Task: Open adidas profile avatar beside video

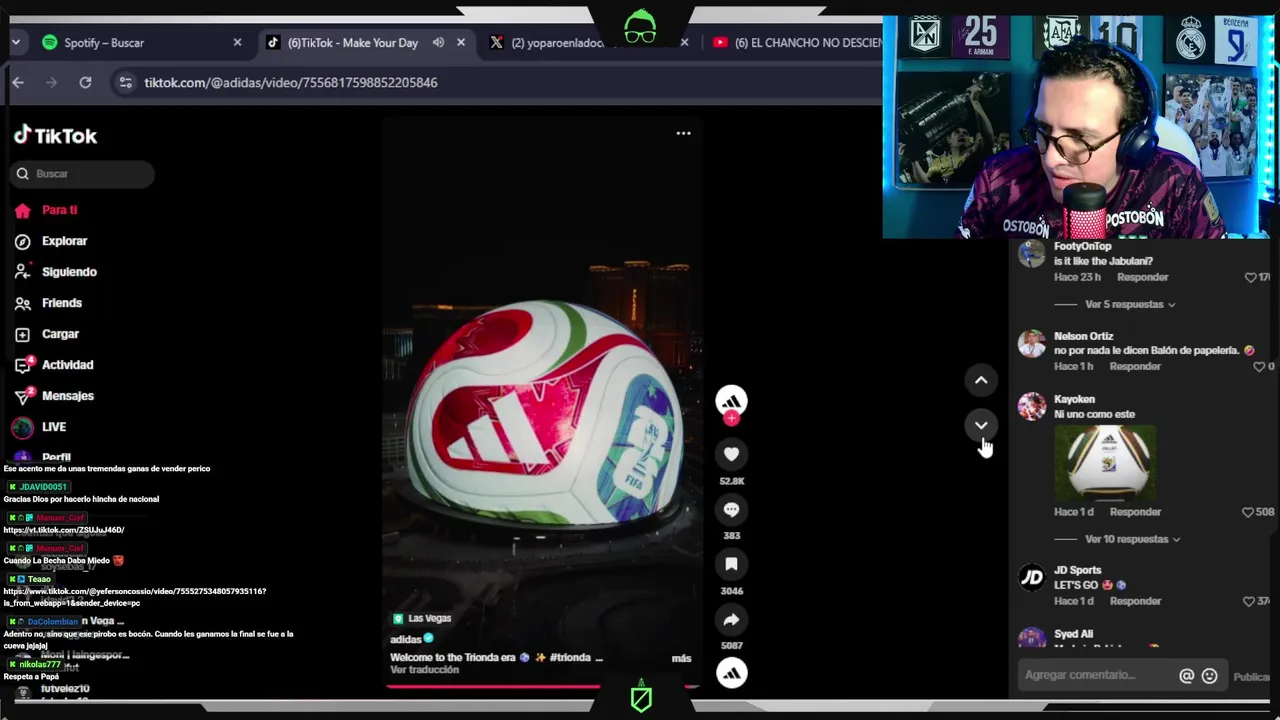Action: pos(731,401)
